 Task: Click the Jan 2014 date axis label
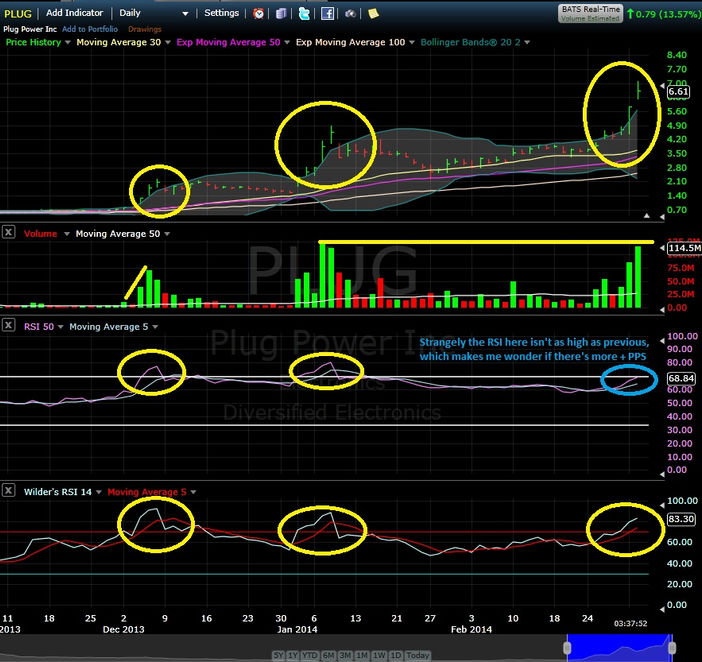click(x=297, y=629)
